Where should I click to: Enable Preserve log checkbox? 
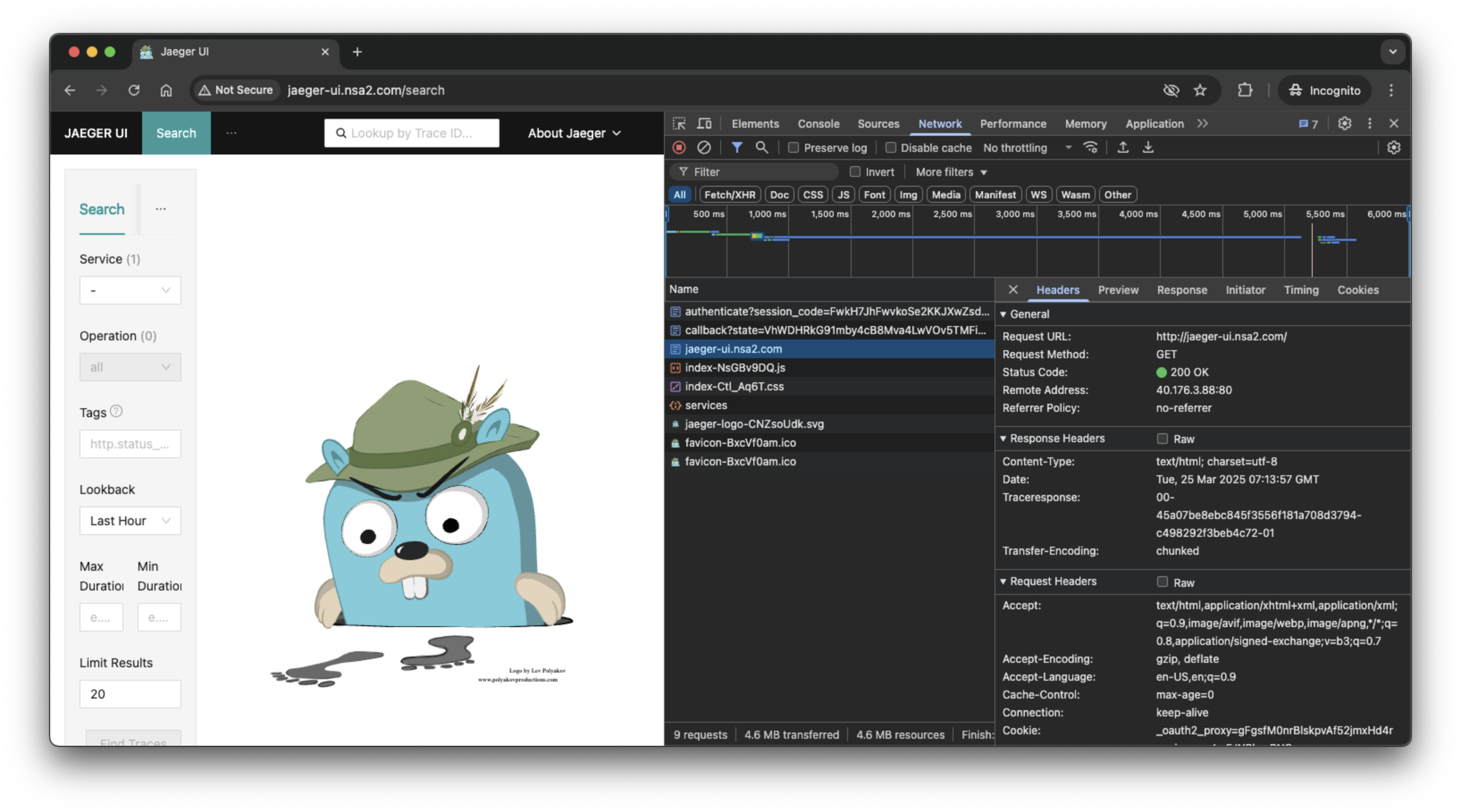[793, 147]
